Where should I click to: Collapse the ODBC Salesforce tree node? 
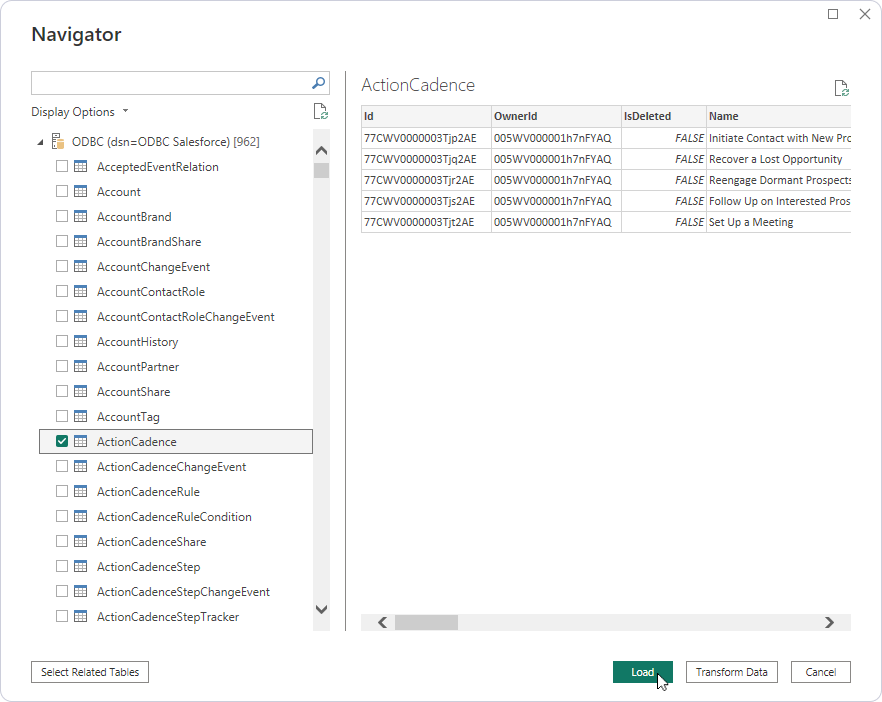[x=40, y=142]
